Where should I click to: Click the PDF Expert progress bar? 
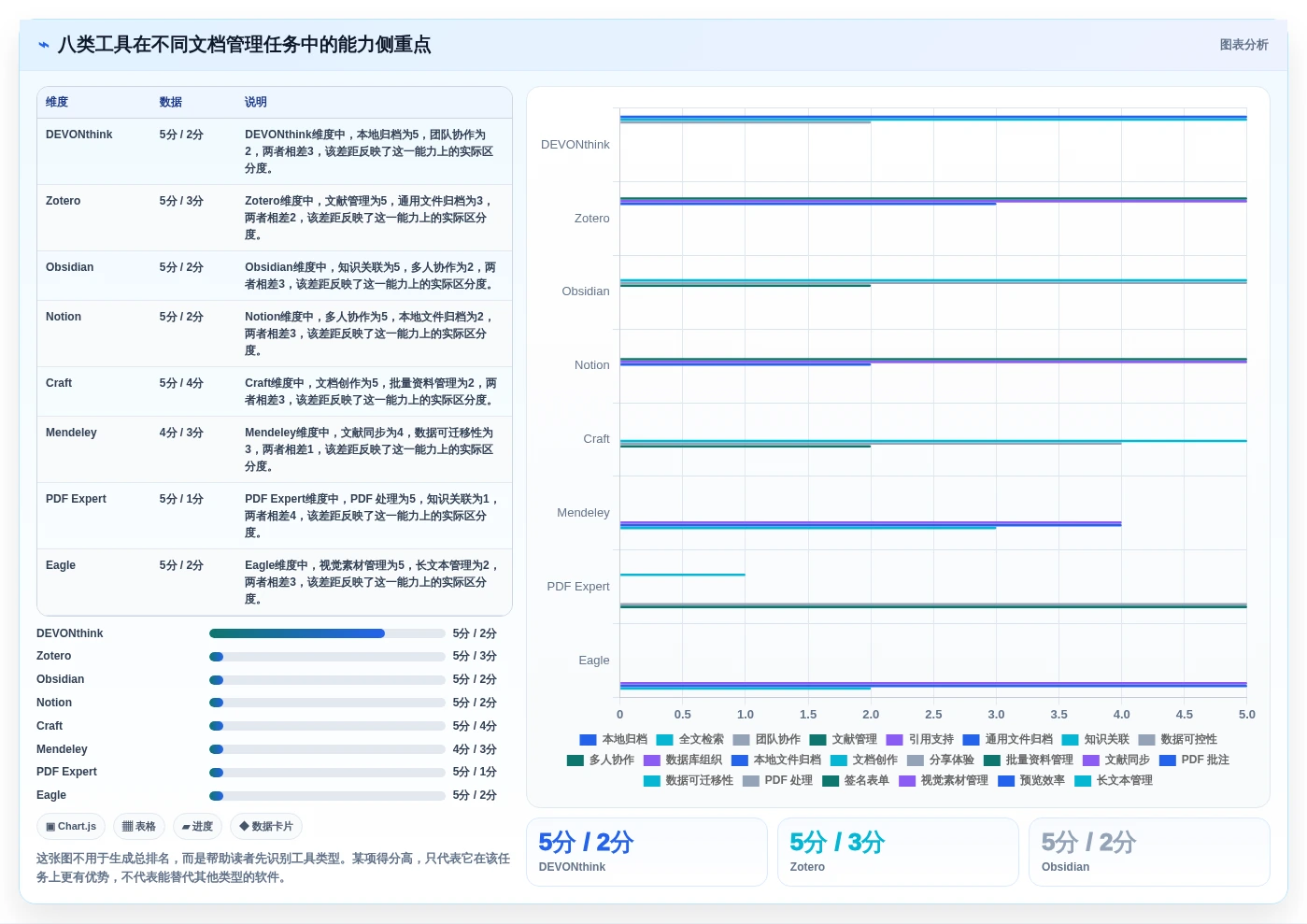pos(327,773)
